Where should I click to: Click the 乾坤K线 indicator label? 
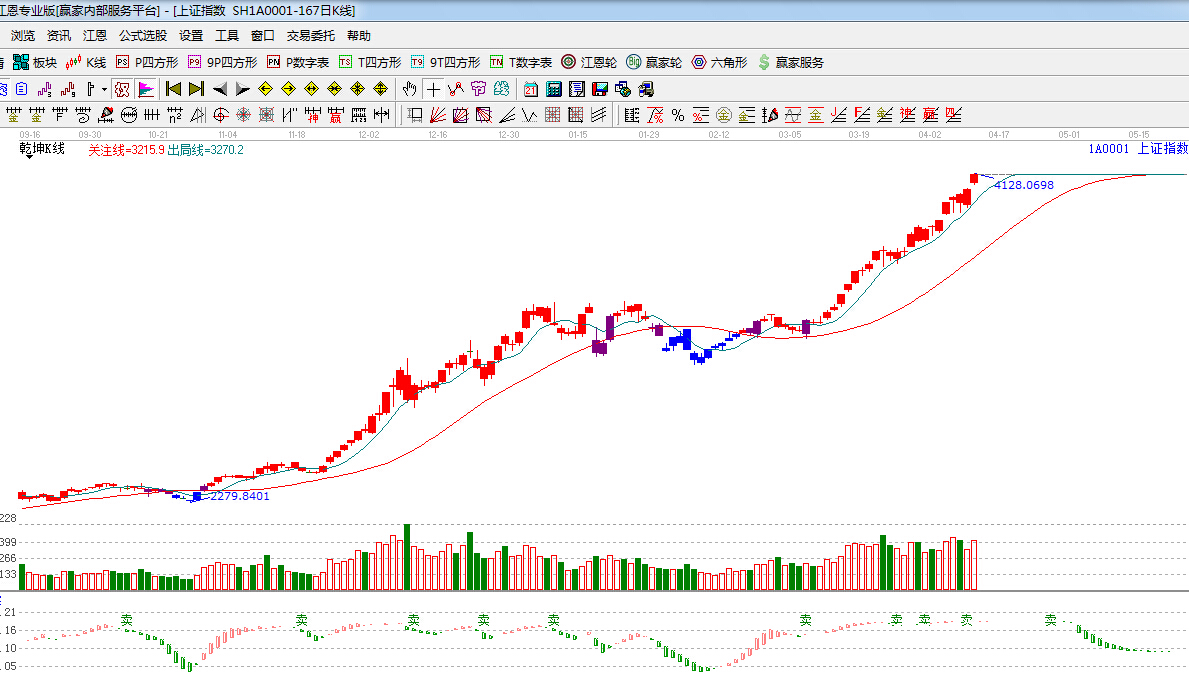[42, 149]
